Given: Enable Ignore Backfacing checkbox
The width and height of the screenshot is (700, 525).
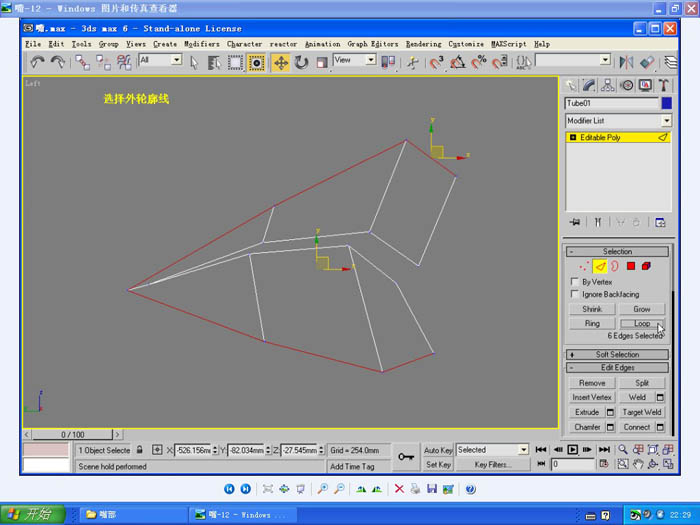Looking at the screenshot, I should click(x=573, y=294).
